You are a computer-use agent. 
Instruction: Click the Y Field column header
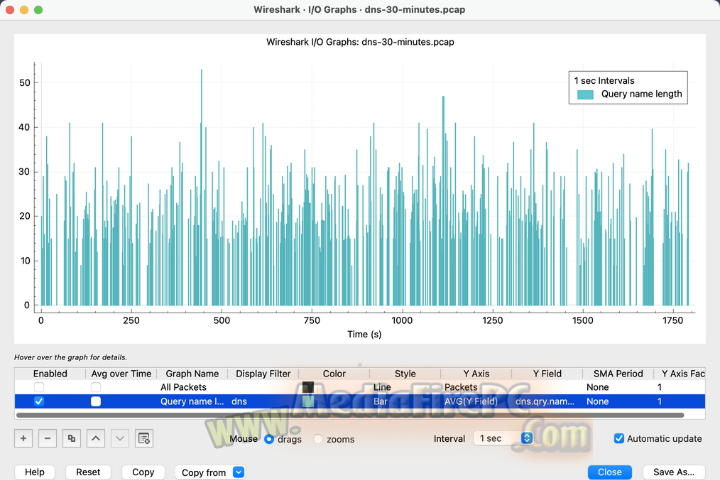547,373
